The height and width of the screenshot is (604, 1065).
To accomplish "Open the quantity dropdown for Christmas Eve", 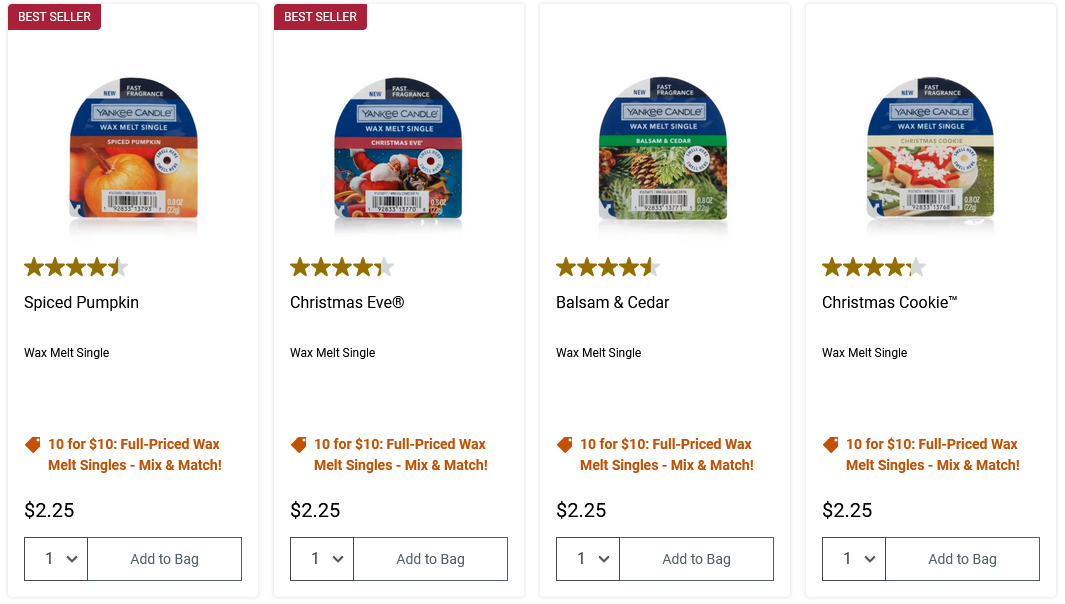I will (x=322, y=559).
